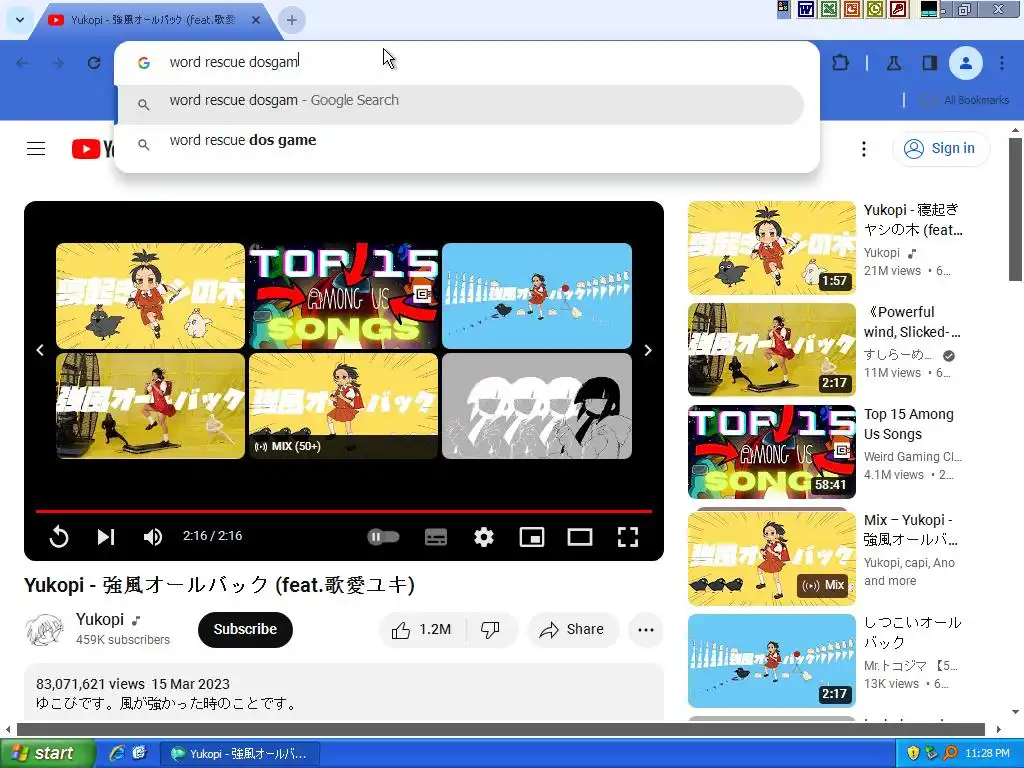The image size is (1024, 768).
Task: Open the Yukopi channel name link
Action: click(x=100, y=619)
